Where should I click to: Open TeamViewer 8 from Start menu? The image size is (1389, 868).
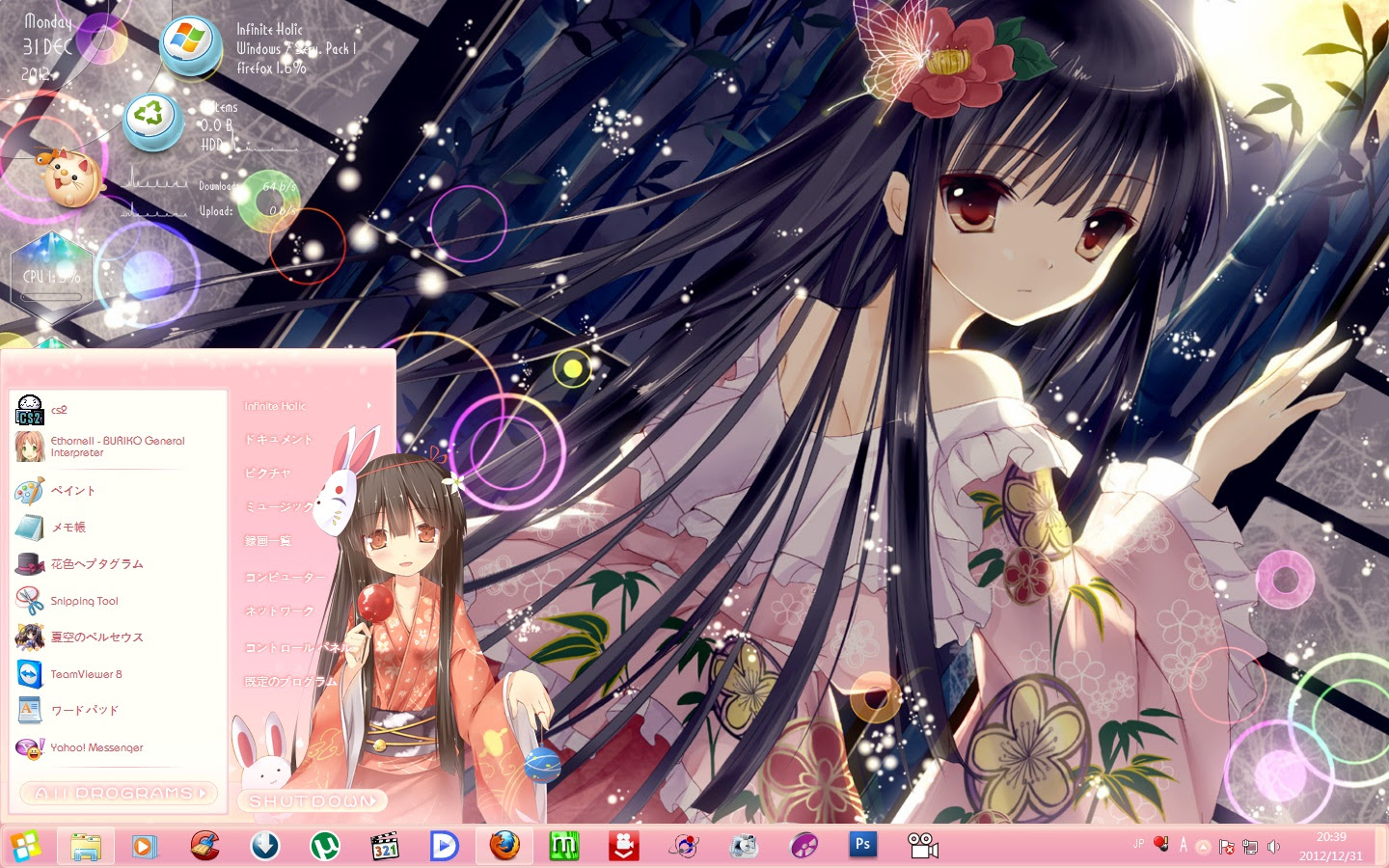pyautogui.click(x=119, y=674)
